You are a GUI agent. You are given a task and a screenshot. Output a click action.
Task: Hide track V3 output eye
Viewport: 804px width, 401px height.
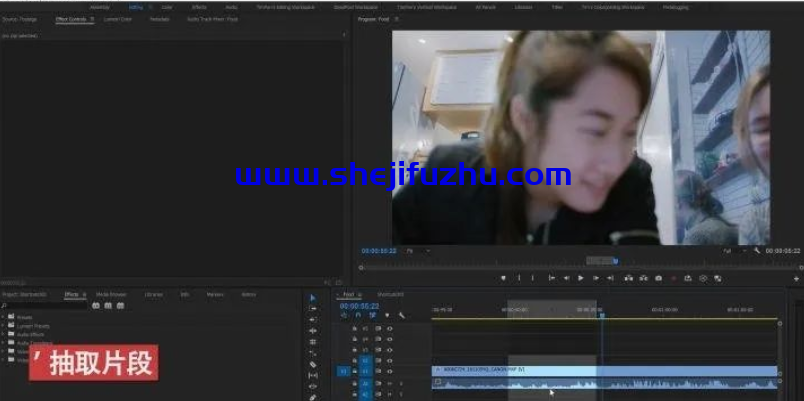tap(390, 350)
